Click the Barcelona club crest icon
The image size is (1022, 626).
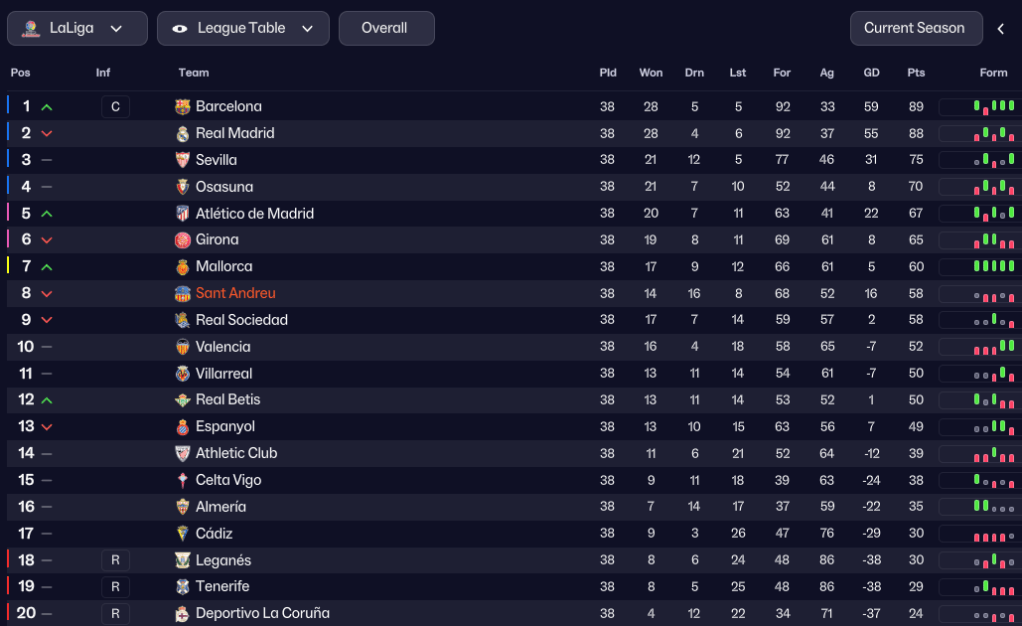[182, 107]
